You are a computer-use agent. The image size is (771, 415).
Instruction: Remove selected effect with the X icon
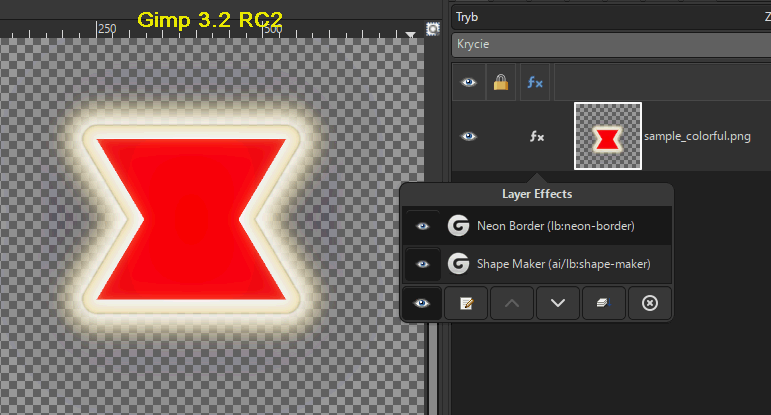(x=649, y=303)
